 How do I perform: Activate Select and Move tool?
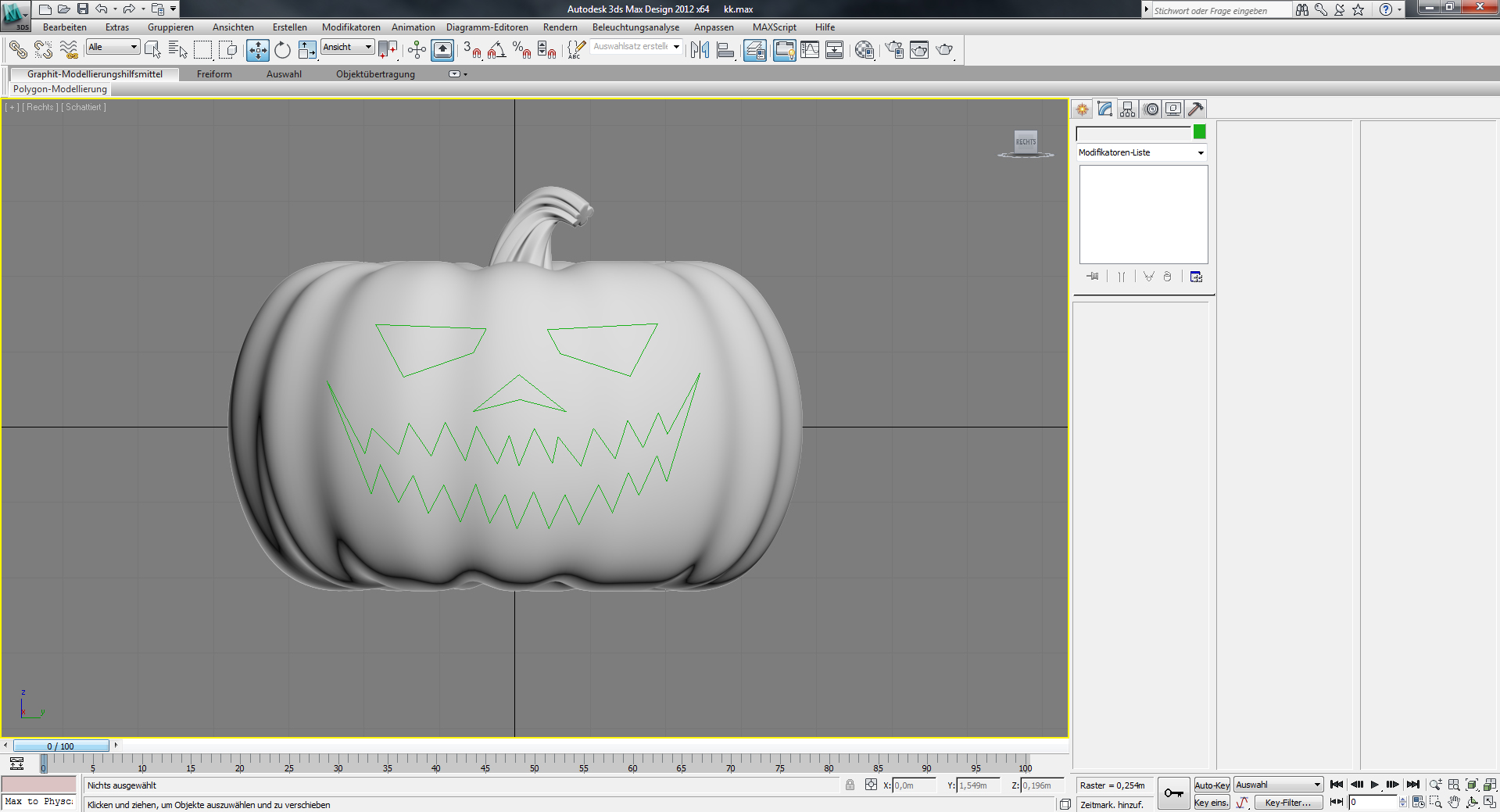coord(258,50)
